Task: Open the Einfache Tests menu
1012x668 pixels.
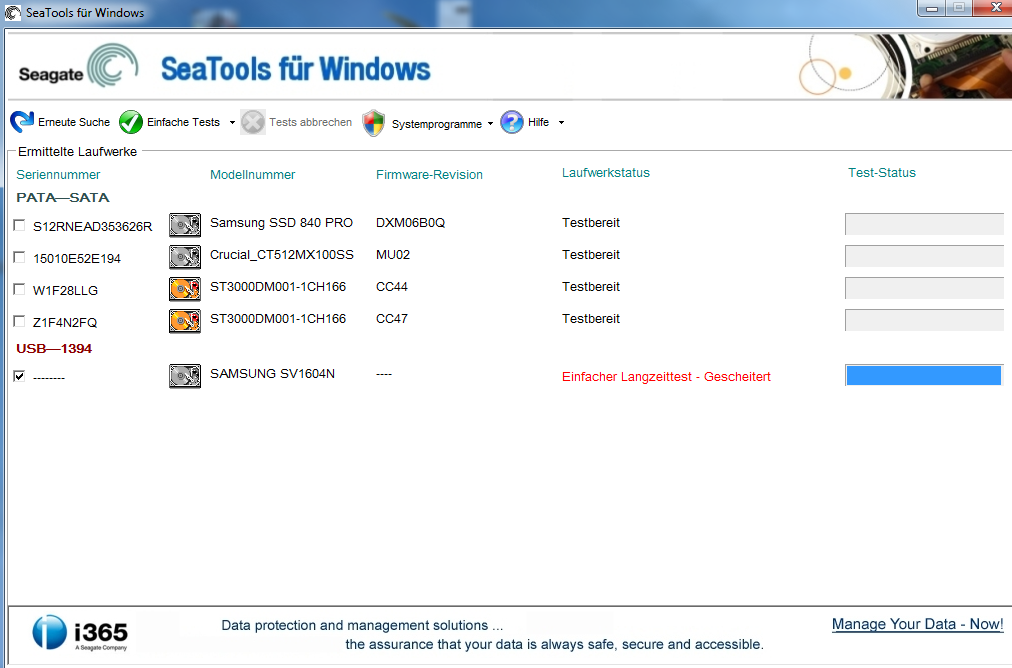Action: coord(183,122)
